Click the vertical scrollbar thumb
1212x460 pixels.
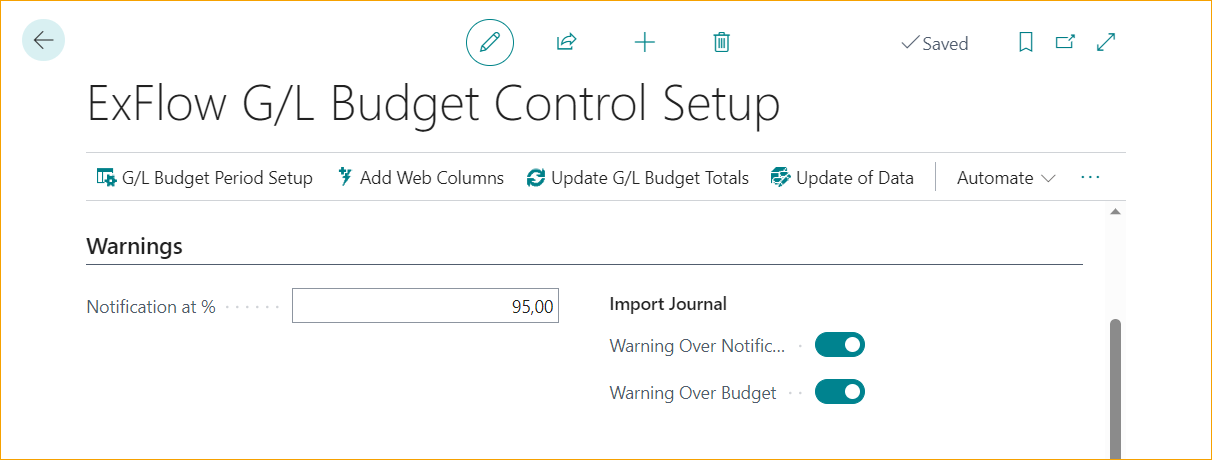[x=1115, y=390]
